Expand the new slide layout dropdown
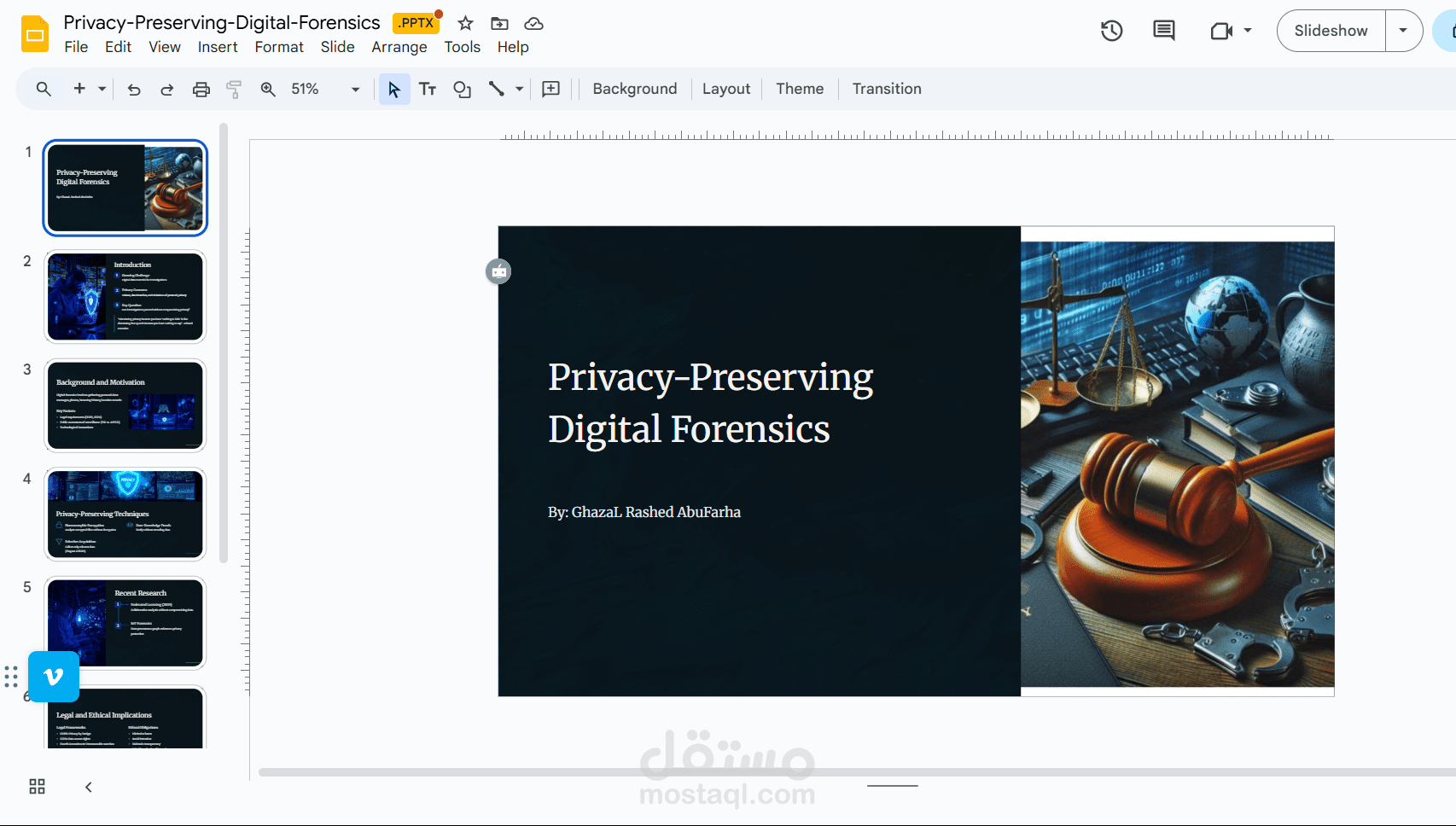 pyautogui.click(x=102, y=89)
